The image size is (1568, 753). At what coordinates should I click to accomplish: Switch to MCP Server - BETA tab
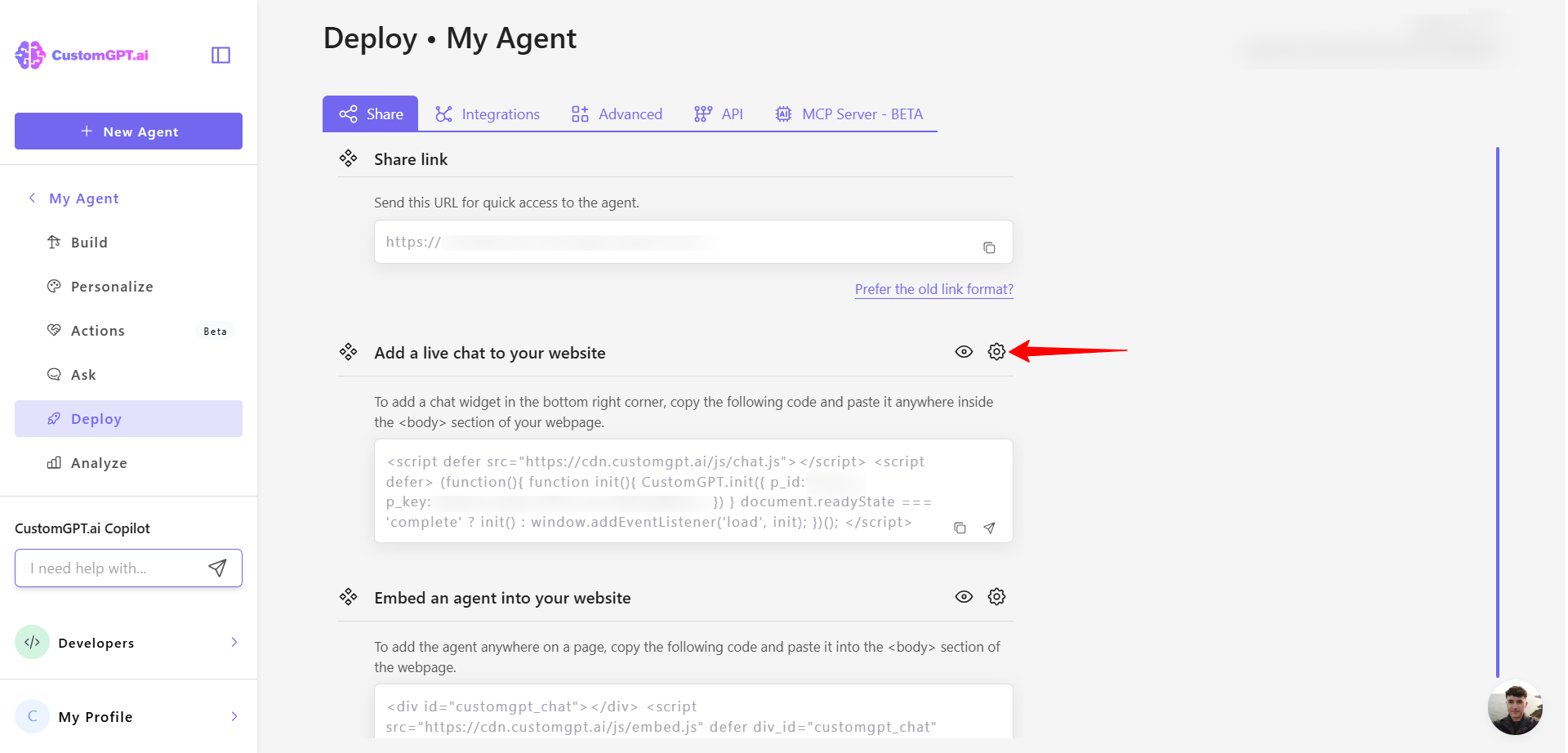tap(849, 114)
